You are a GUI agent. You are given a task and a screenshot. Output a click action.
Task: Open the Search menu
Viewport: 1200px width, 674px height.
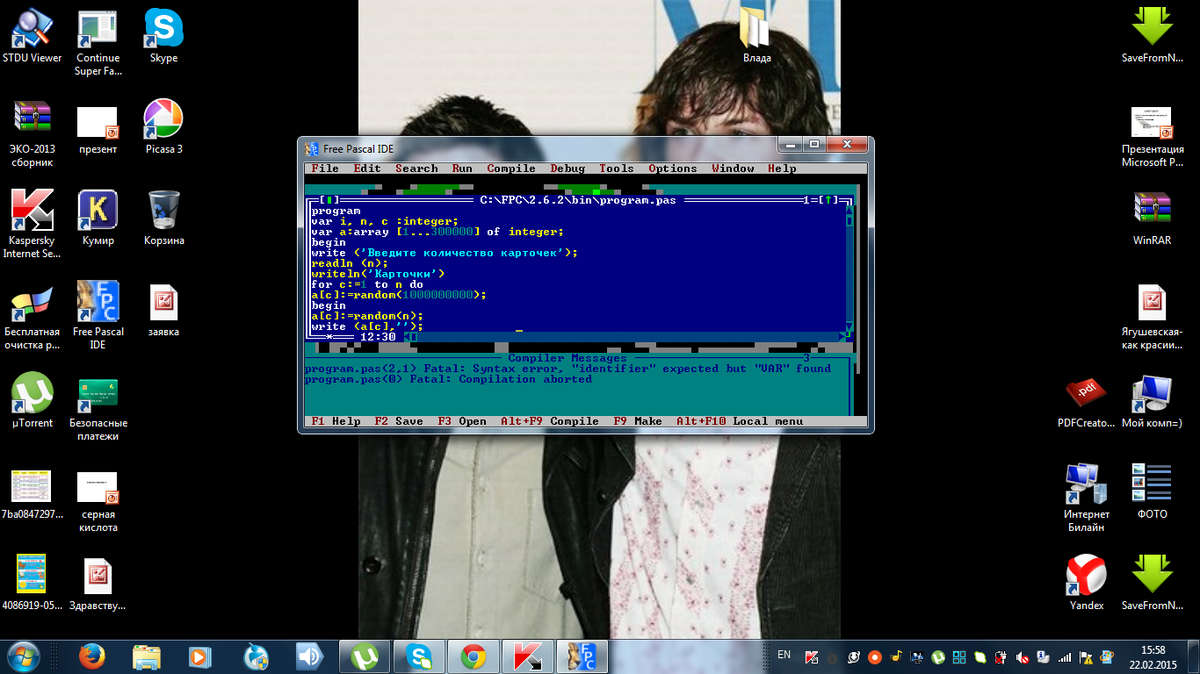(x=416, y=169)
